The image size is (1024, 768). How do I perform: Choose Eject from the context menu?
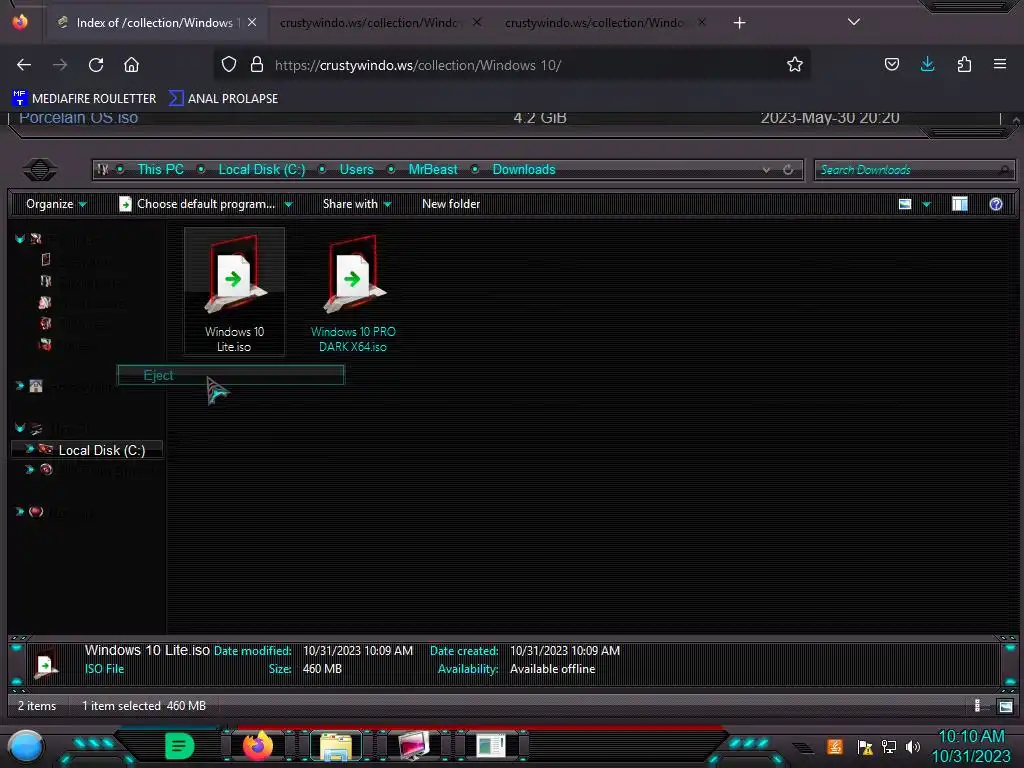click(x=231, y=375)
